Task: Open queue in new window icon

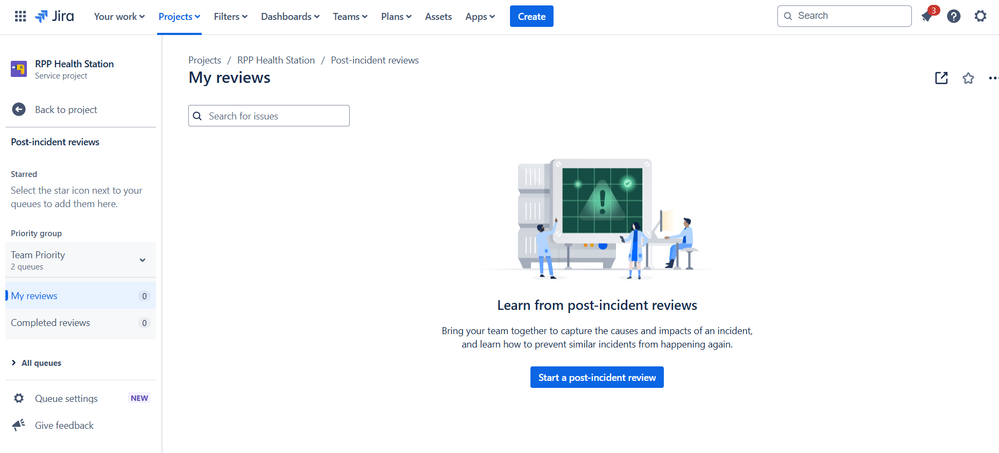Action: 941,78
